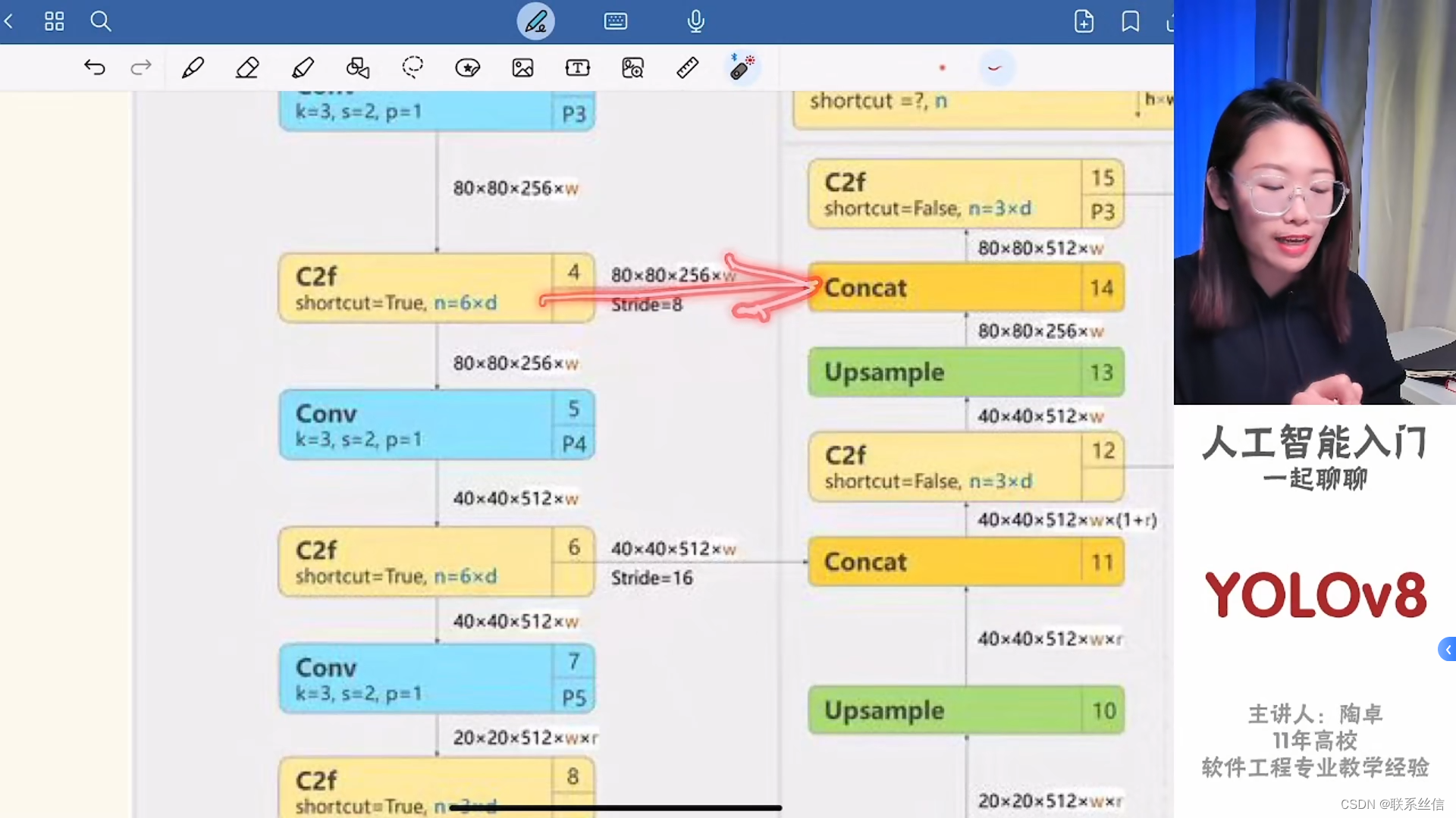Redo the last action
Viewport: 1456px width, 818px height.
tap(141, 67)
